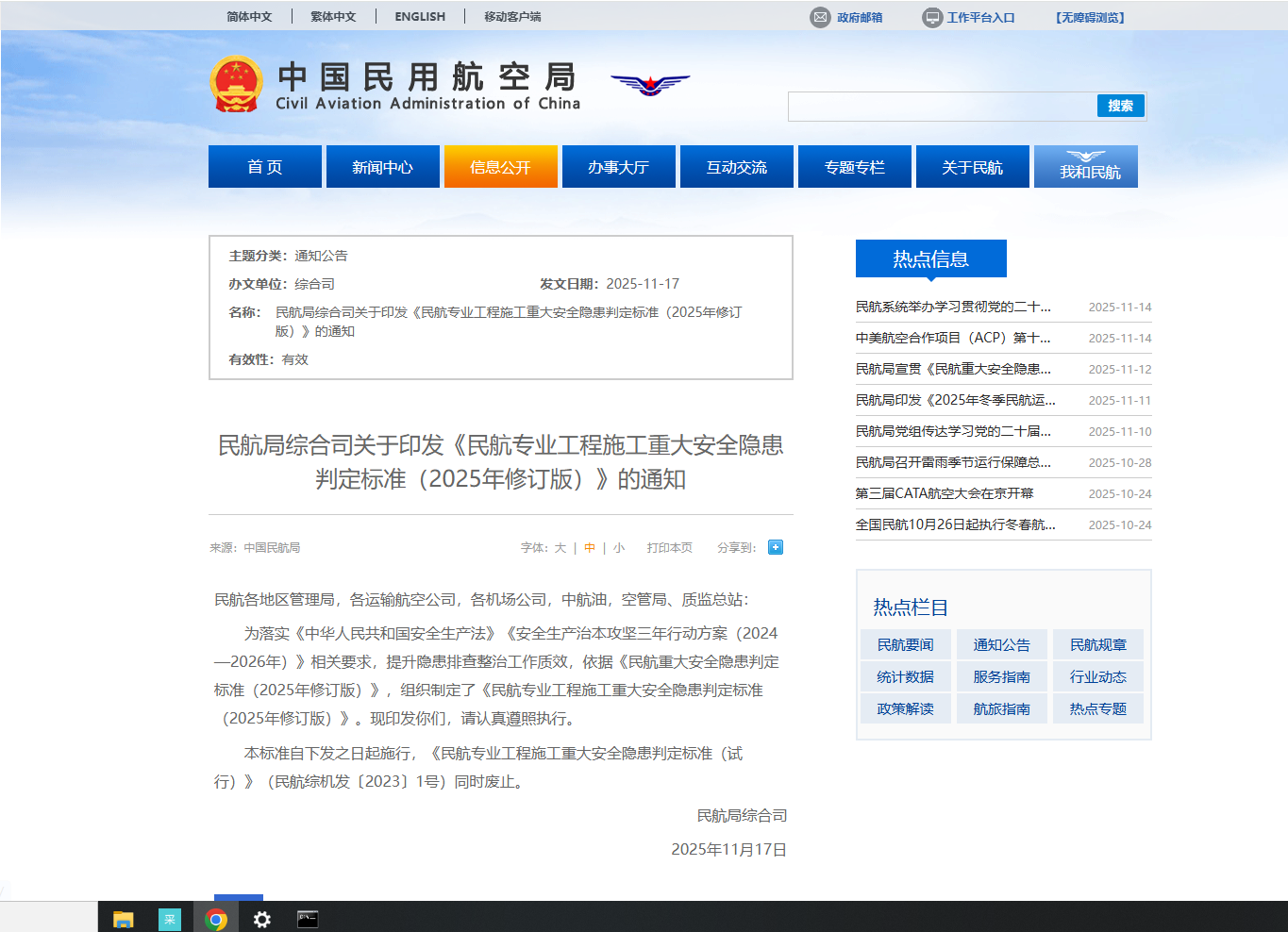Open File Explorer from the taskbar
Viewport: 1288px width, 932px height.
(124, 918)
